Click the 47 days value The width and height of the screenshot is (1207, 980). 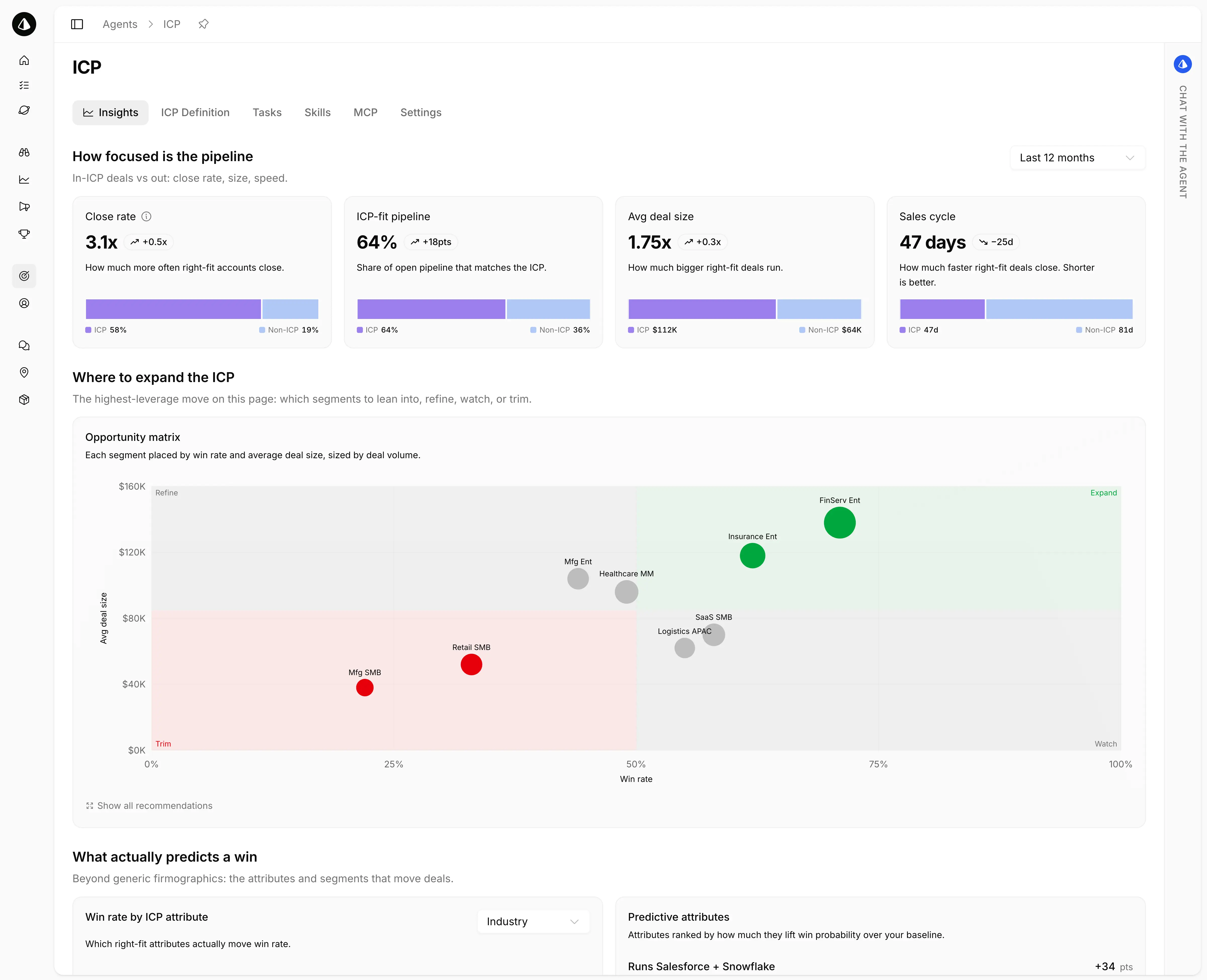tap(932, 243)
